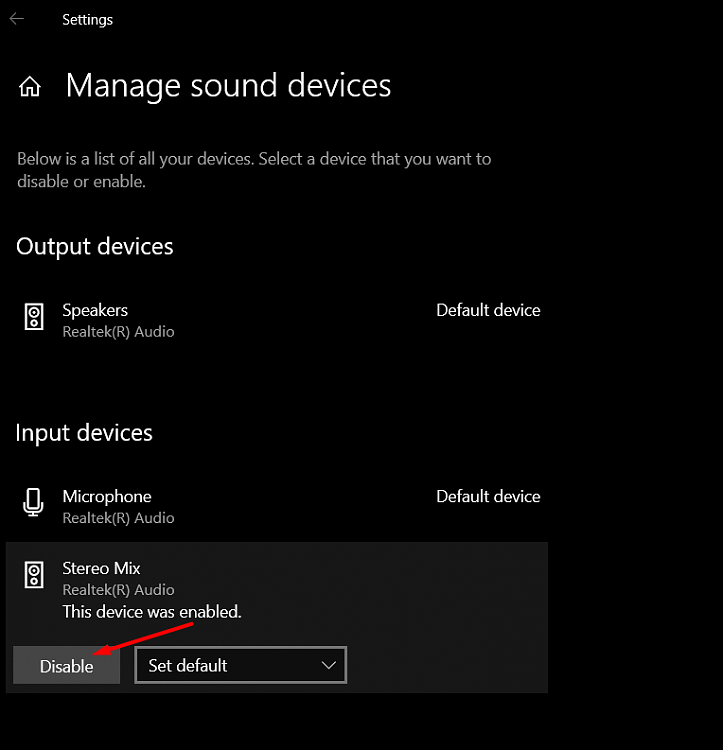
Task: Click the Settings window title
Action: point(88,20)
